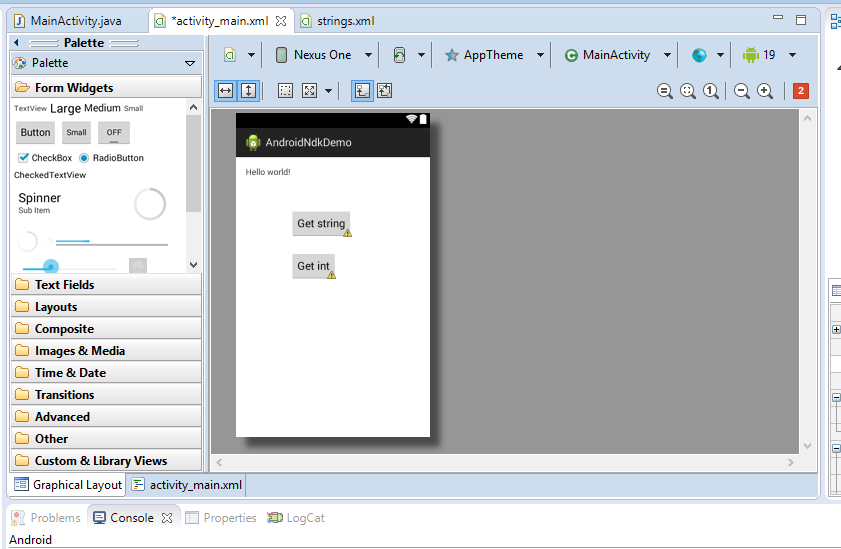
Task: Click the Get string button in preview
Action: pyautogui.click(x=321, y=224)
